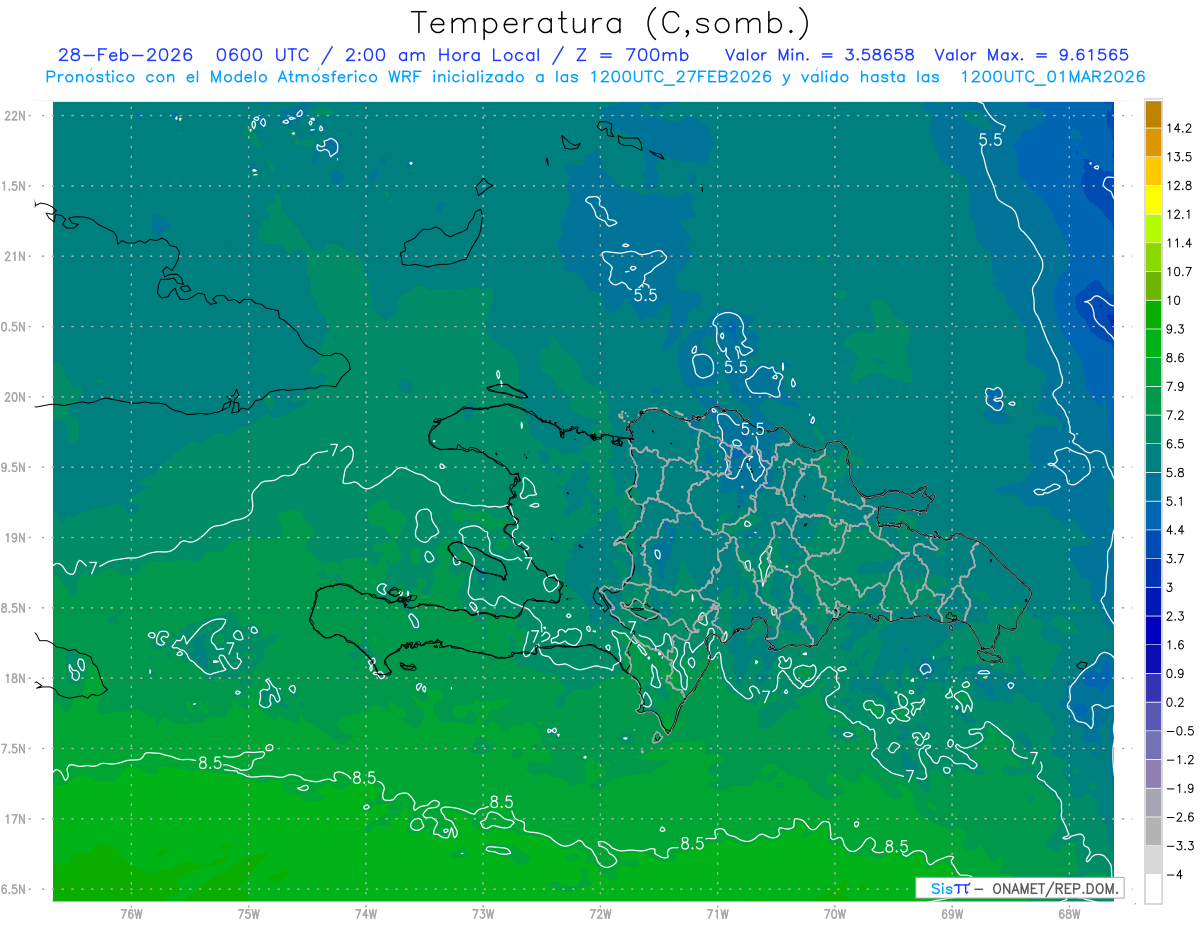Image resolution: width=1200 pixels, height=927 pixels.
Task: Click 'Valor Max. = 9.61565' text
Action: click(x=1031, y=55)
